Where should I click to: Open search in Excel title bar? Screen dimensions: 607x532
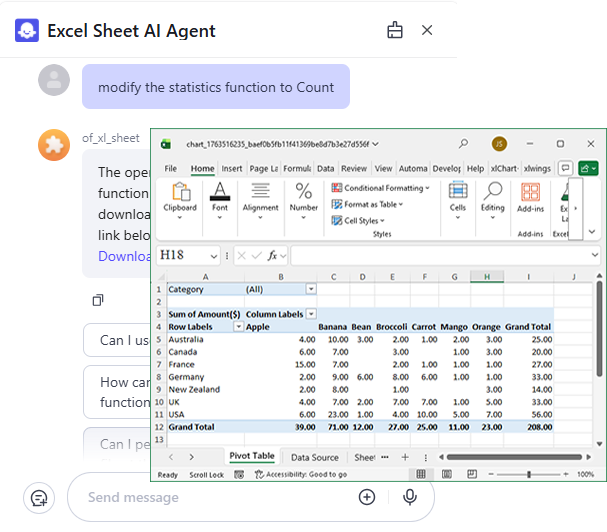coord(463,144)
